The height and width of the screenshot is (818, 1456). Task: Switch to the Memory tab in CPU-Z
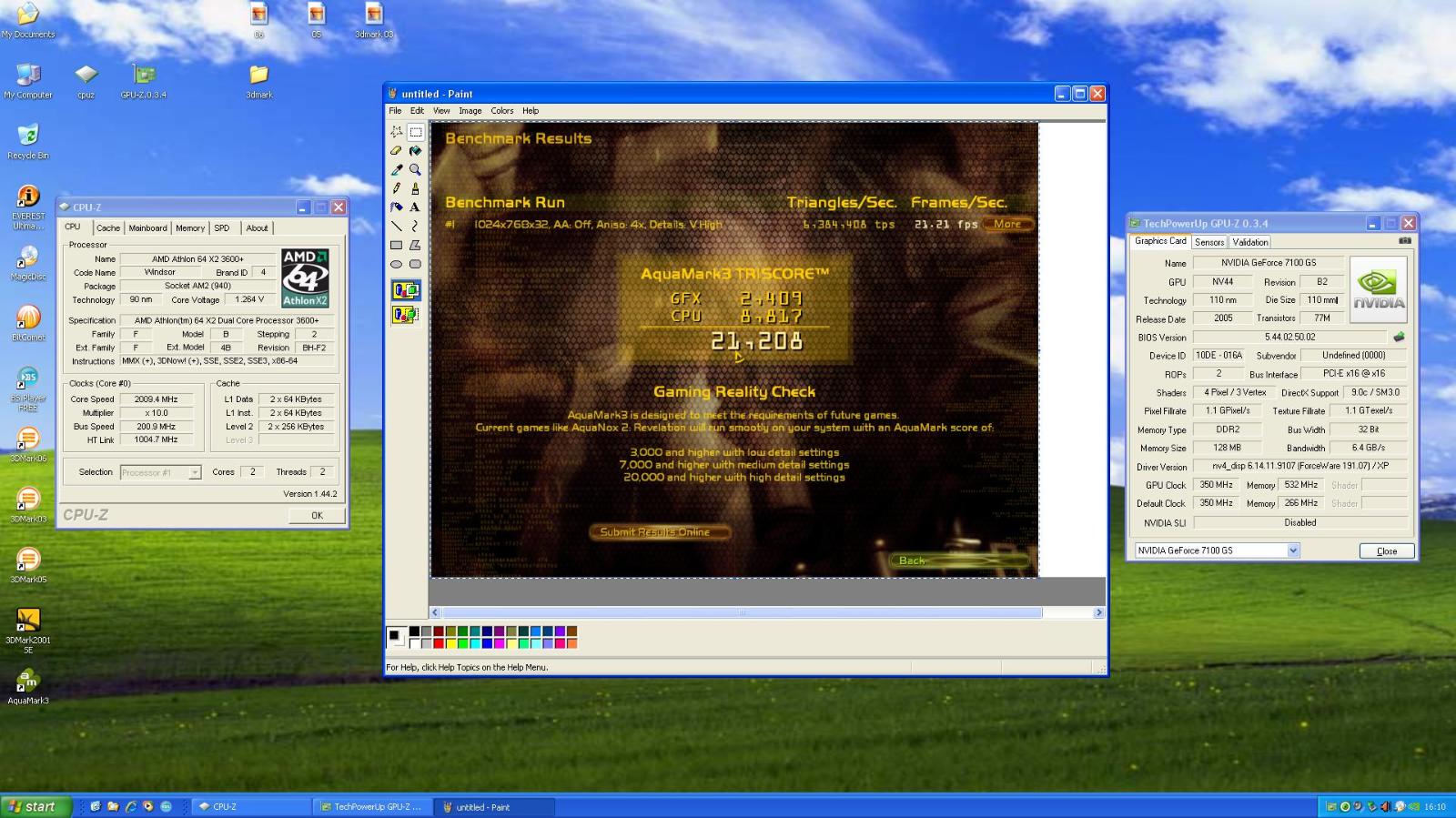click(x=190, y=228)
